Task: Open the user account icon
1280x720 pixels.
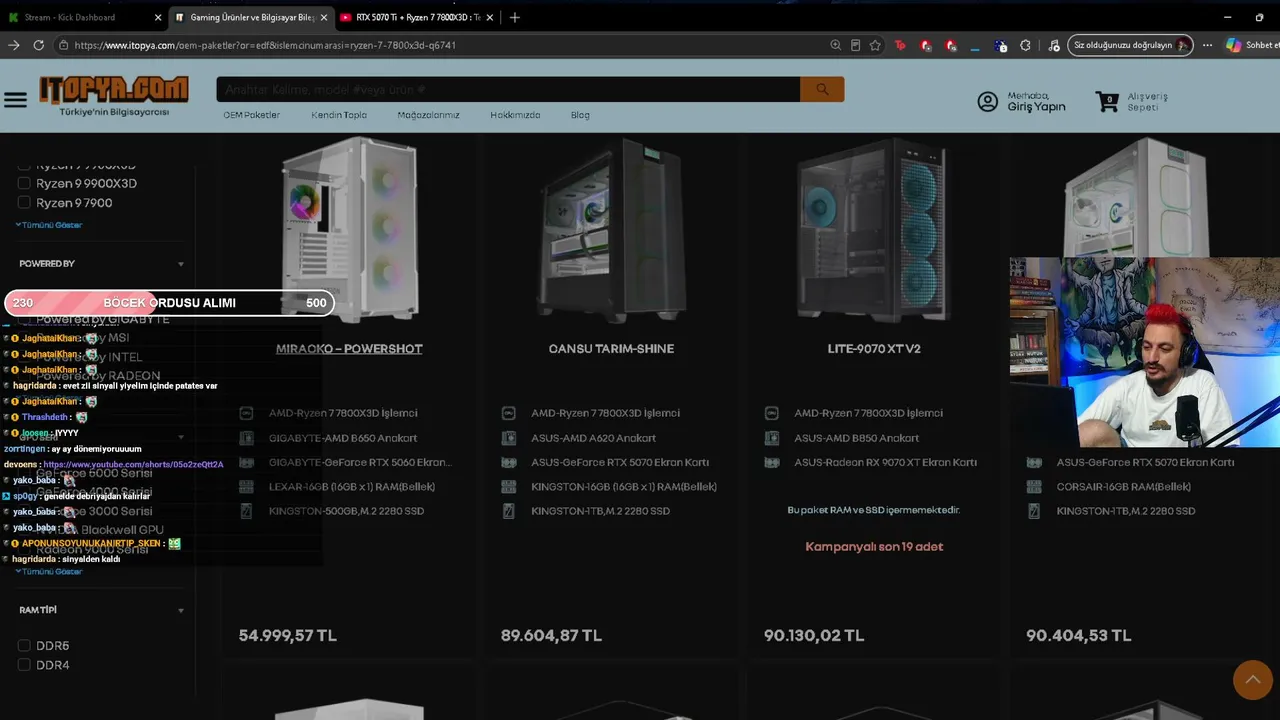Action: point(988,101)
